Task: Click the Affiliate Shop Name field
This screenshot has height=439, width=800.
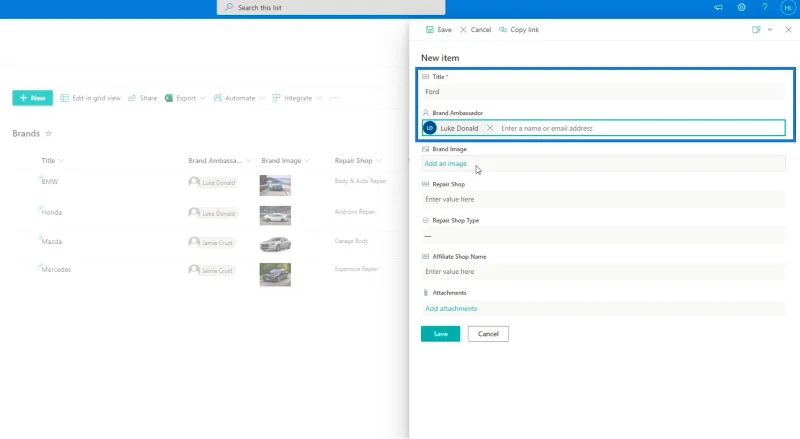Action: click(x=603, y=272)
